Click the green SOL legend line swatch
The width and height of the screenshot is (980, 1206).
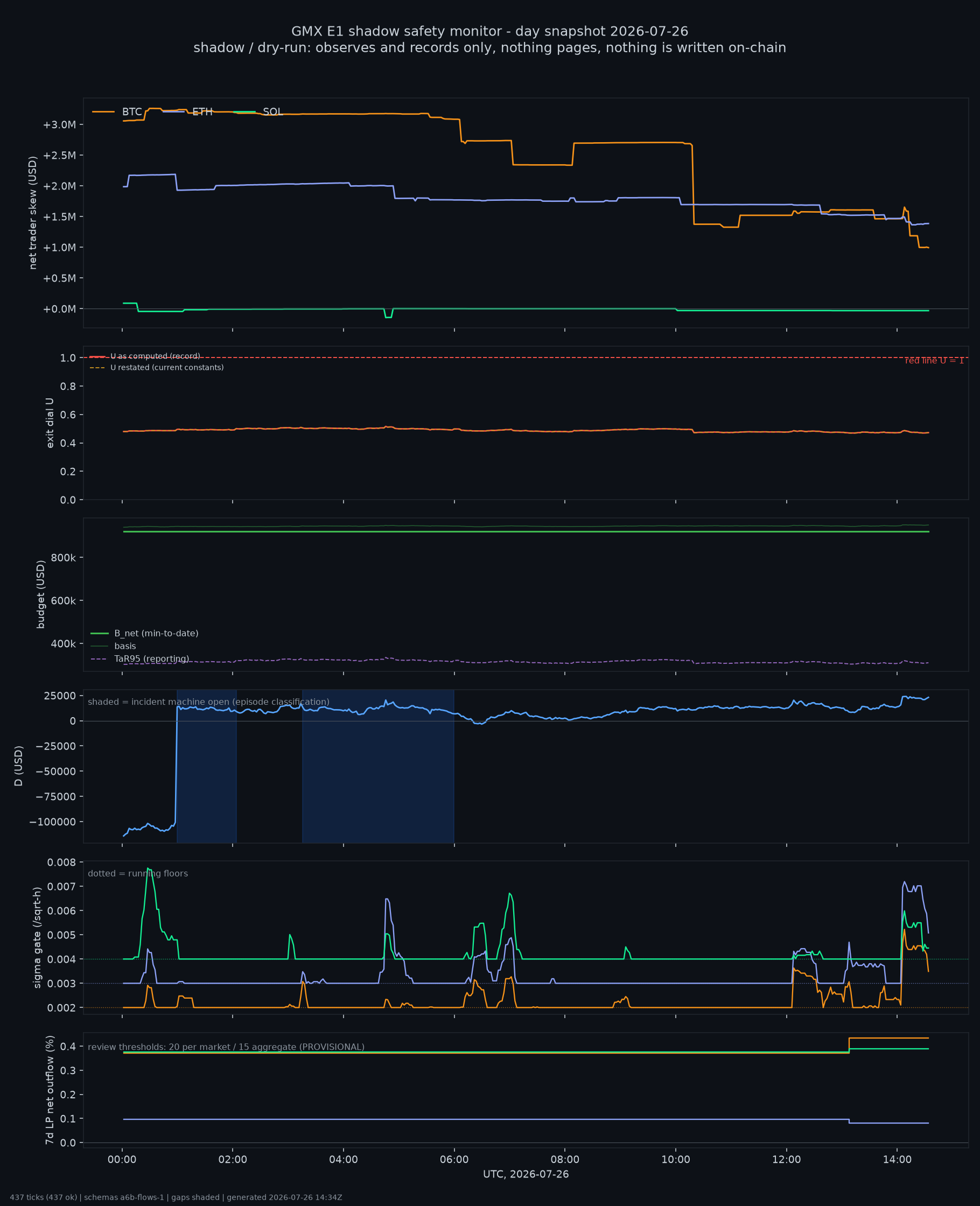pos(244,112)
